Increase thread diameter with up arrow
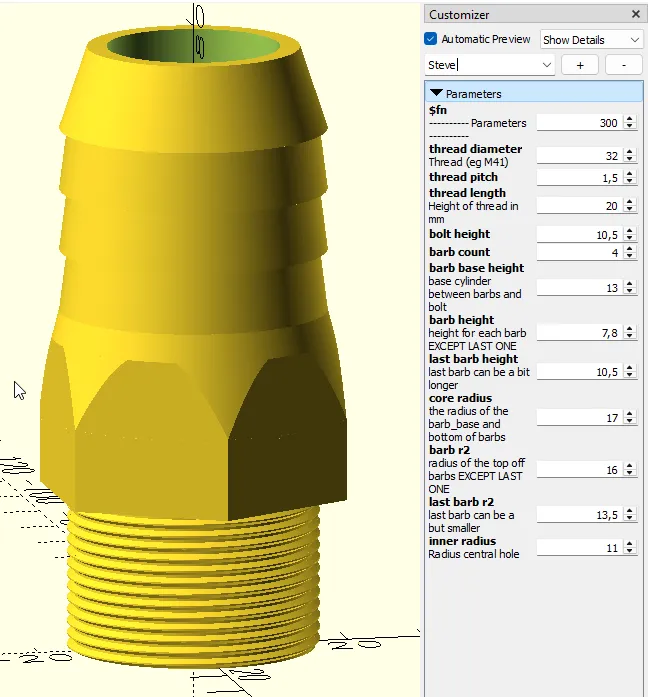Screen dimensions: 648x697 [629, 152]
